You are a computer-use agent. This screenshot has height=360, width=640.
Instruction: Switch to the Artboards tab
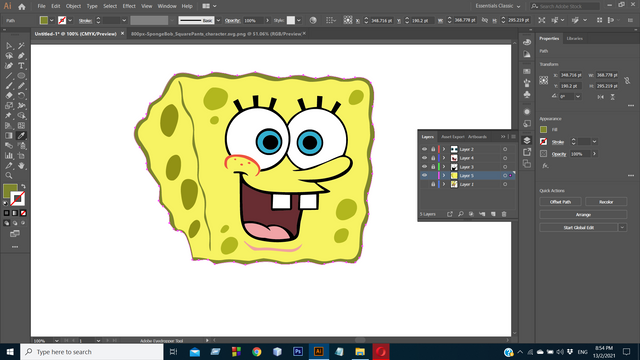click(x=477, y=137)
